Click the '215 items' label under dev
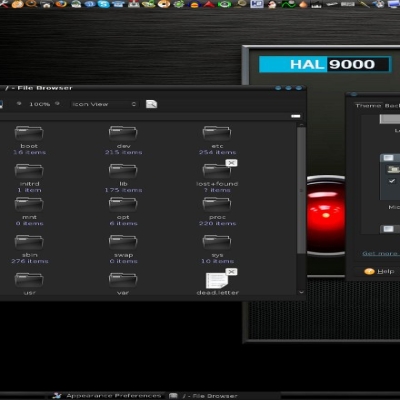The image size is (400, 400). (x=123, y=152)
